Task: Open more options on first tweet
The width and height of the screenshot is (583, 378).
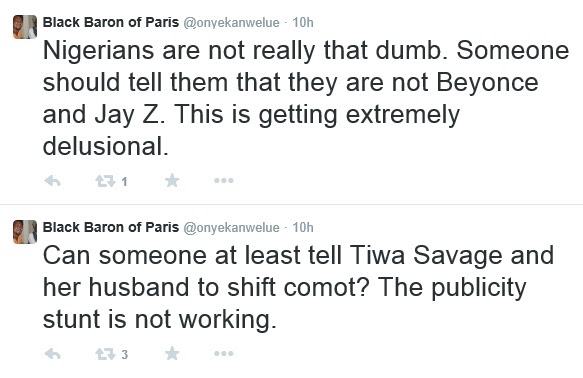Action: (224, 181)
